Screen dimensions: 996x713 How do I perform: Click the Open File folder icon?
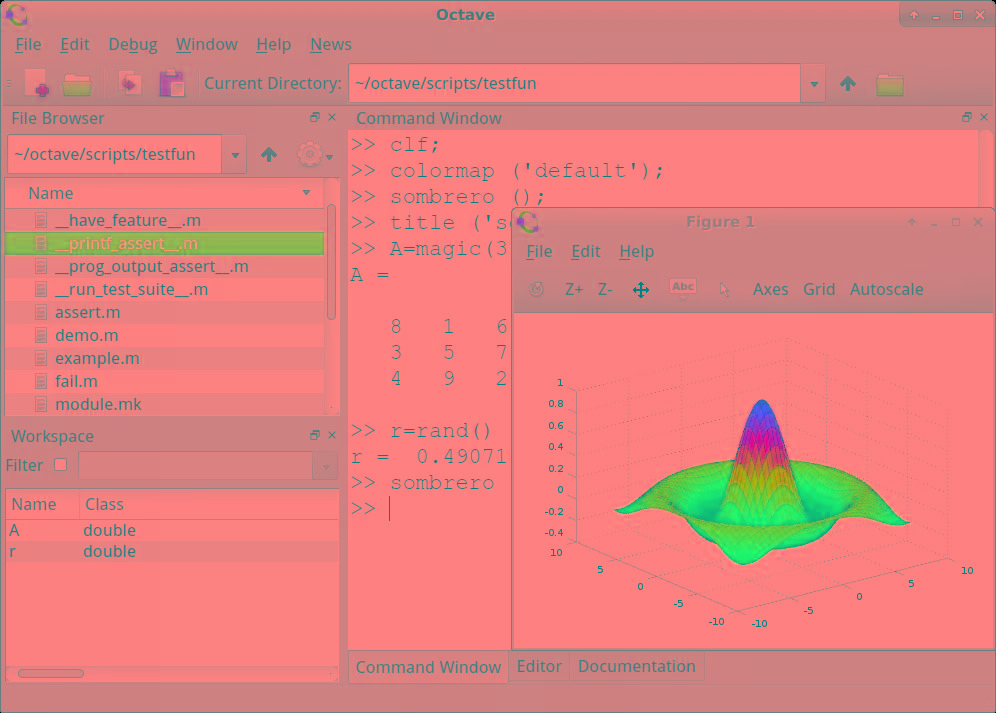[x=77, y=84]
